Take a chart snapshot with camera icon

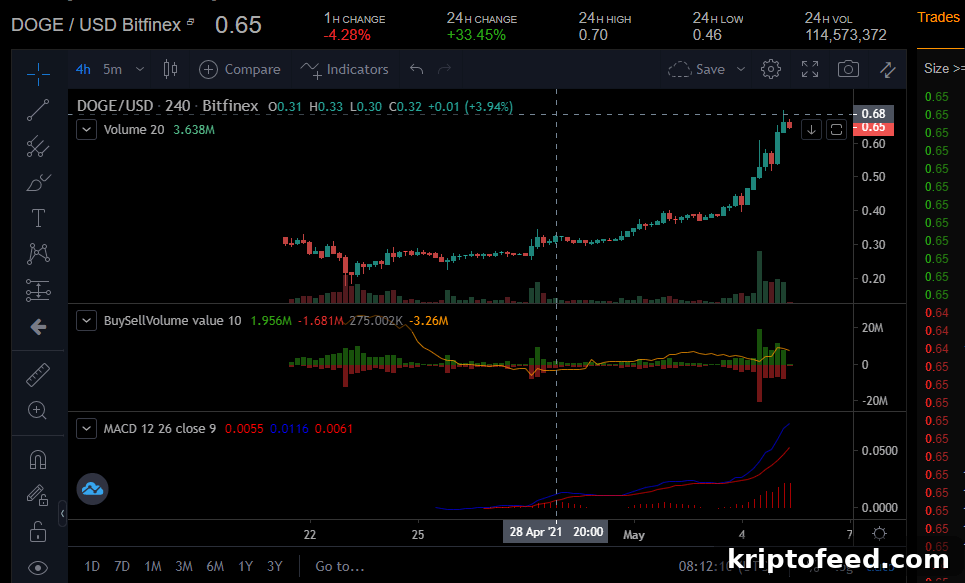[848, 69]
